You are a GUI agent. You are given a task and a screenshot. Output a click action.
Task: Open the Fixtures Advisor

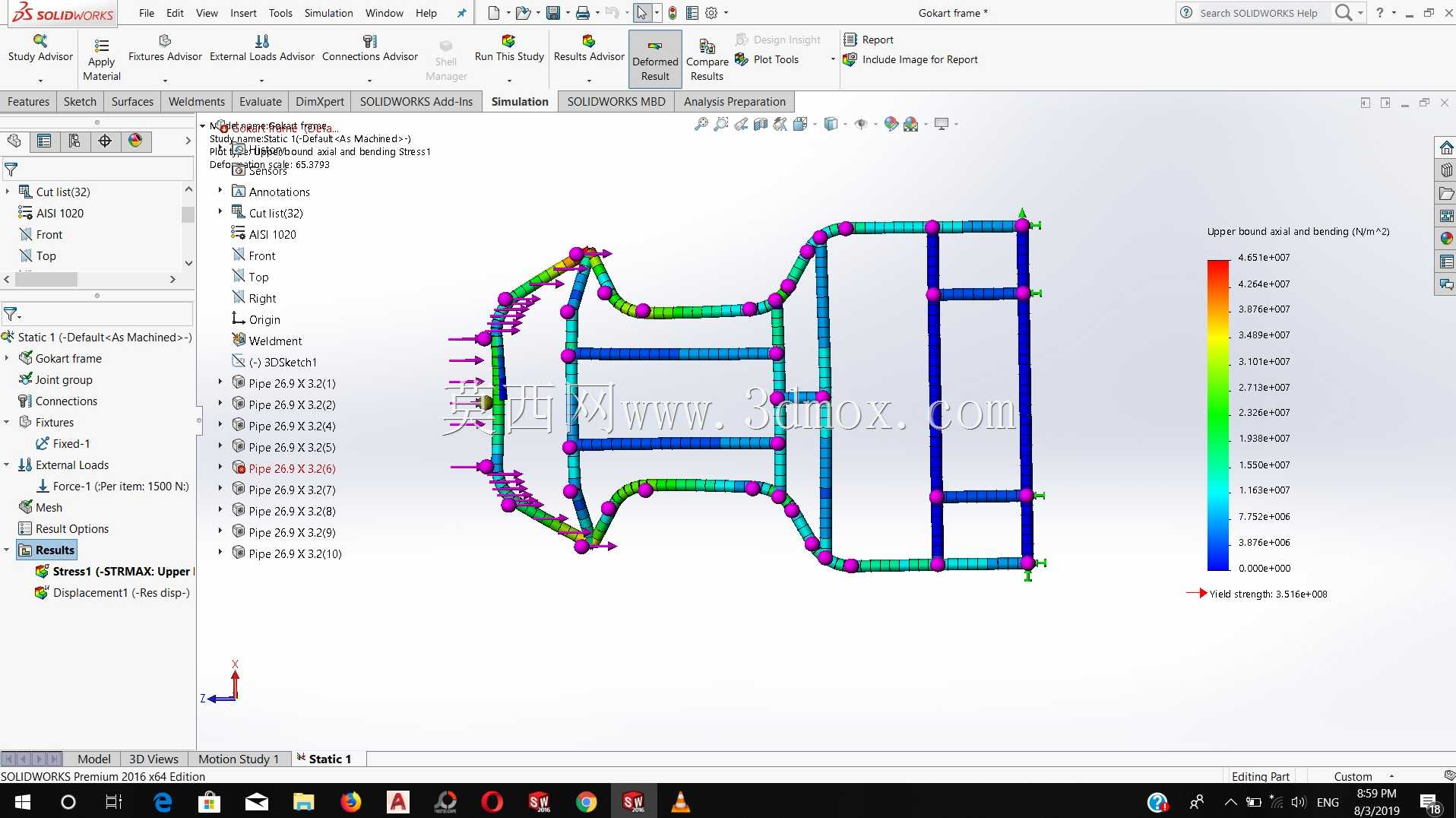click(165, 48)
